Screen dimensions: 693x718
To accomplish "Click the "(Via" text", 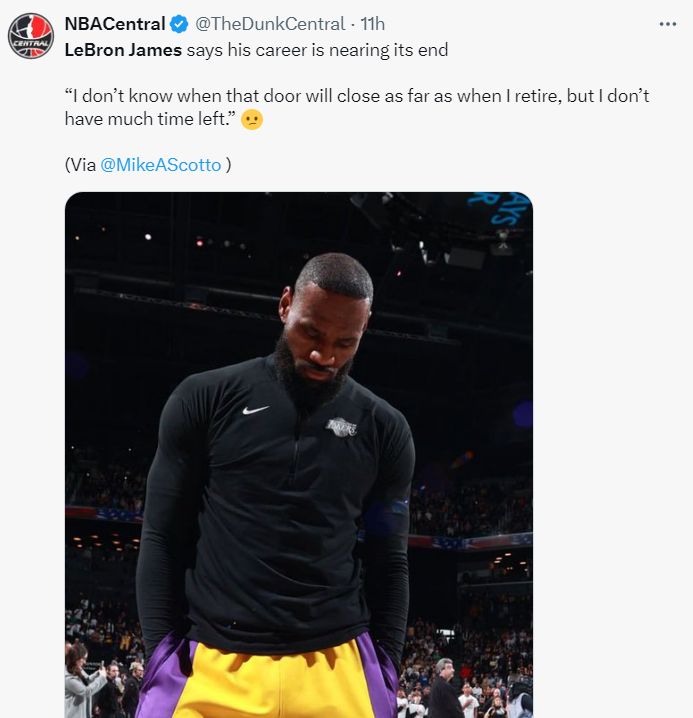I will [80, 165].
